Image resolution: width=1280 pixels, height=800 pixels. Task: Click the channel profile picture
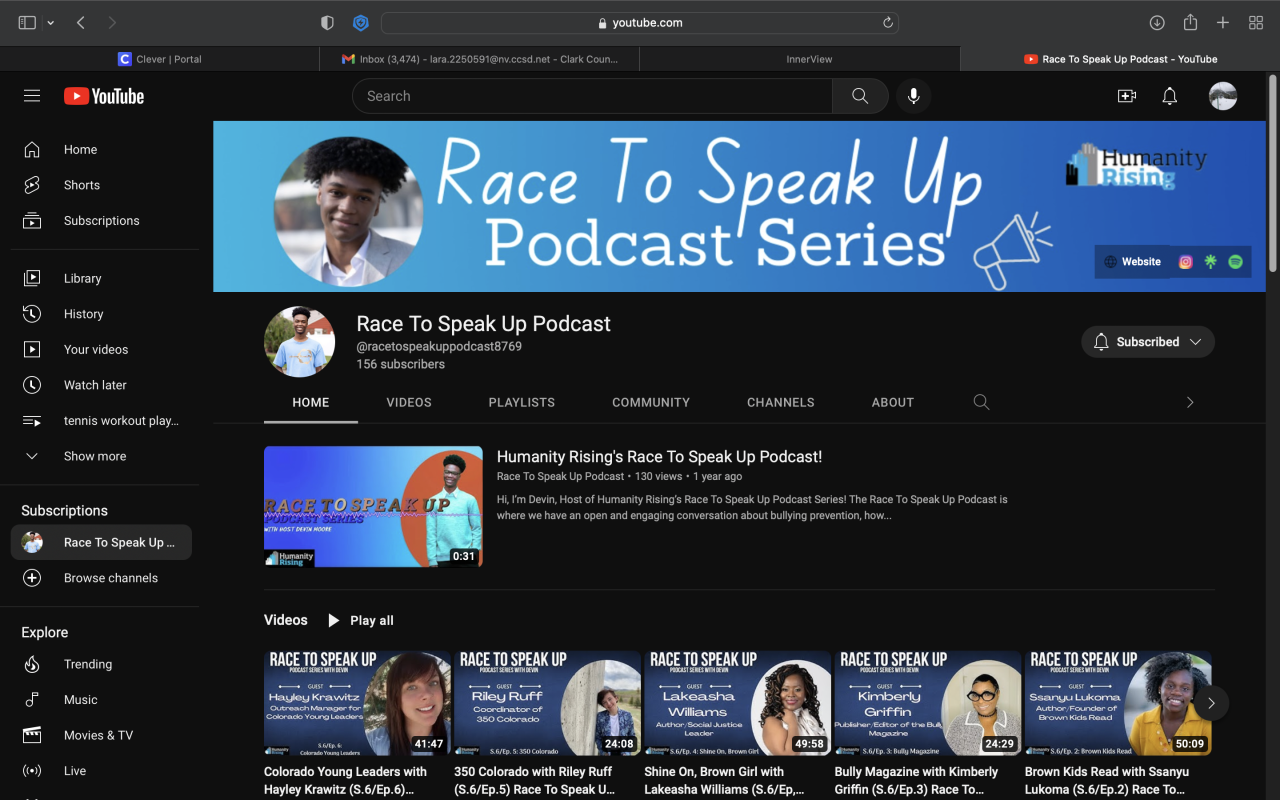[300, 342]
